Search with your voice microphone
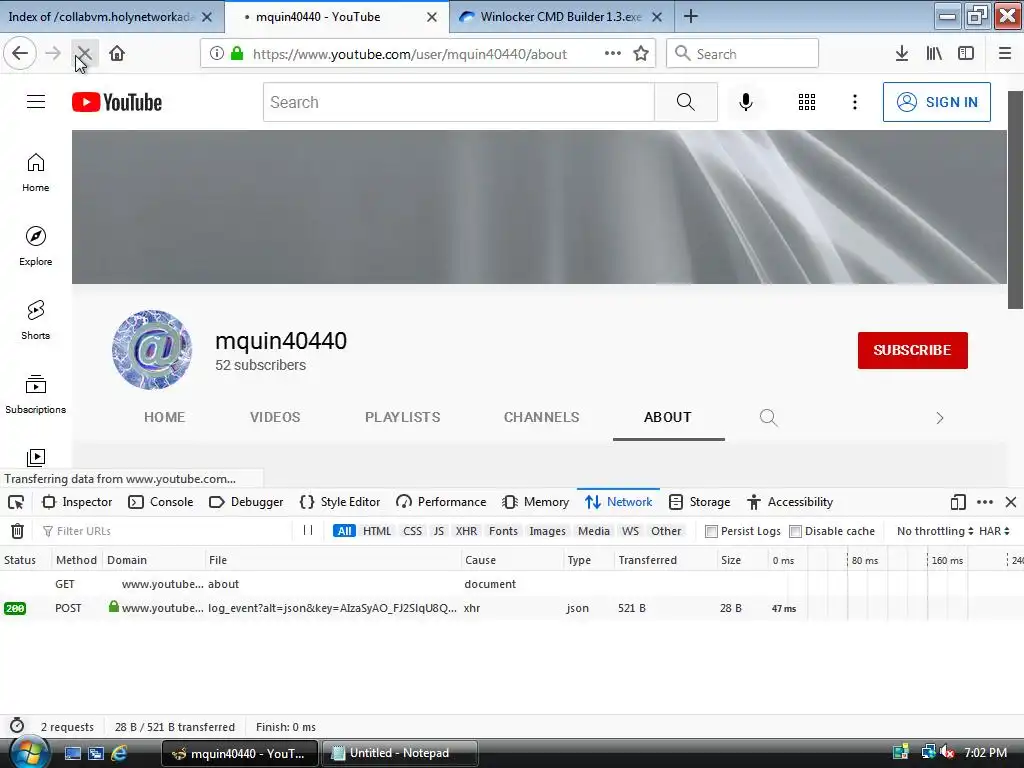This screenshot has width=1024, height=768. click(746, 102)
